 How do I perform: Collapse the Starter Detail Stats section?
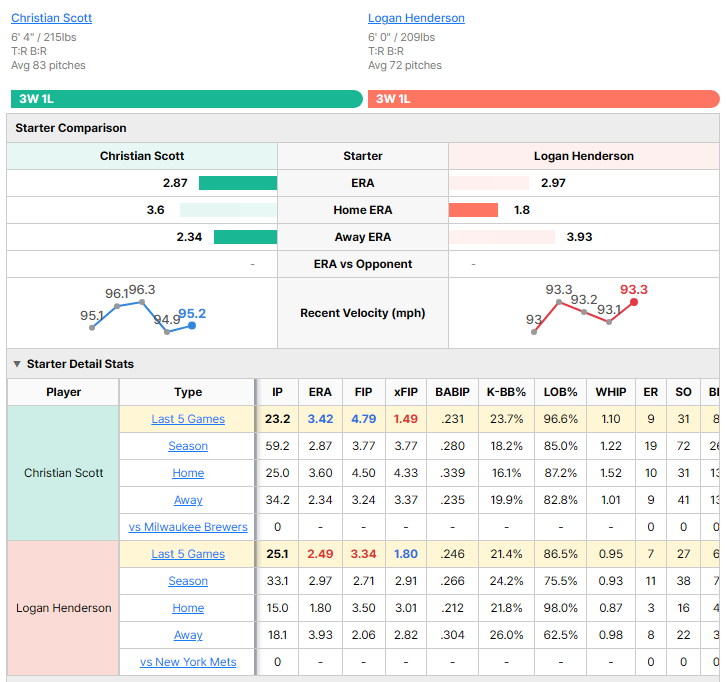(17, 364)
